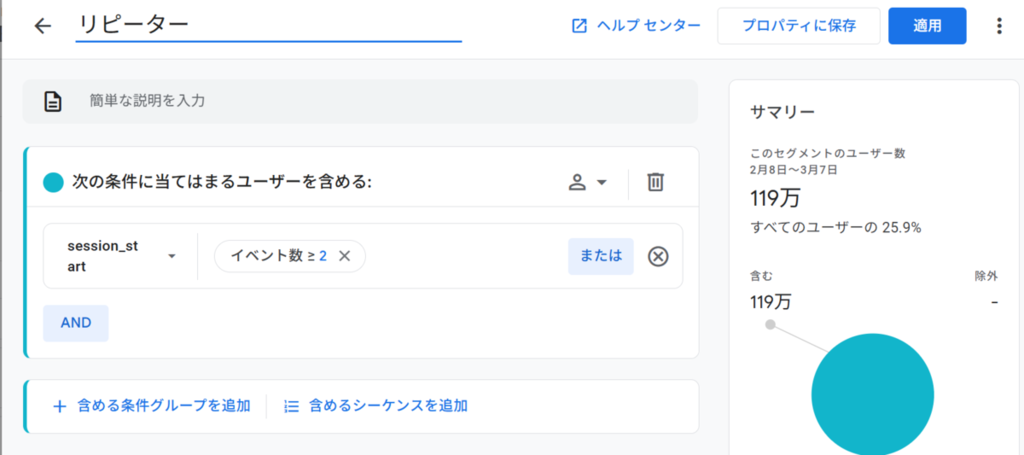Go back with the left arrow icon
Viewport: 1024px width, 455px height.
[42, 25]
